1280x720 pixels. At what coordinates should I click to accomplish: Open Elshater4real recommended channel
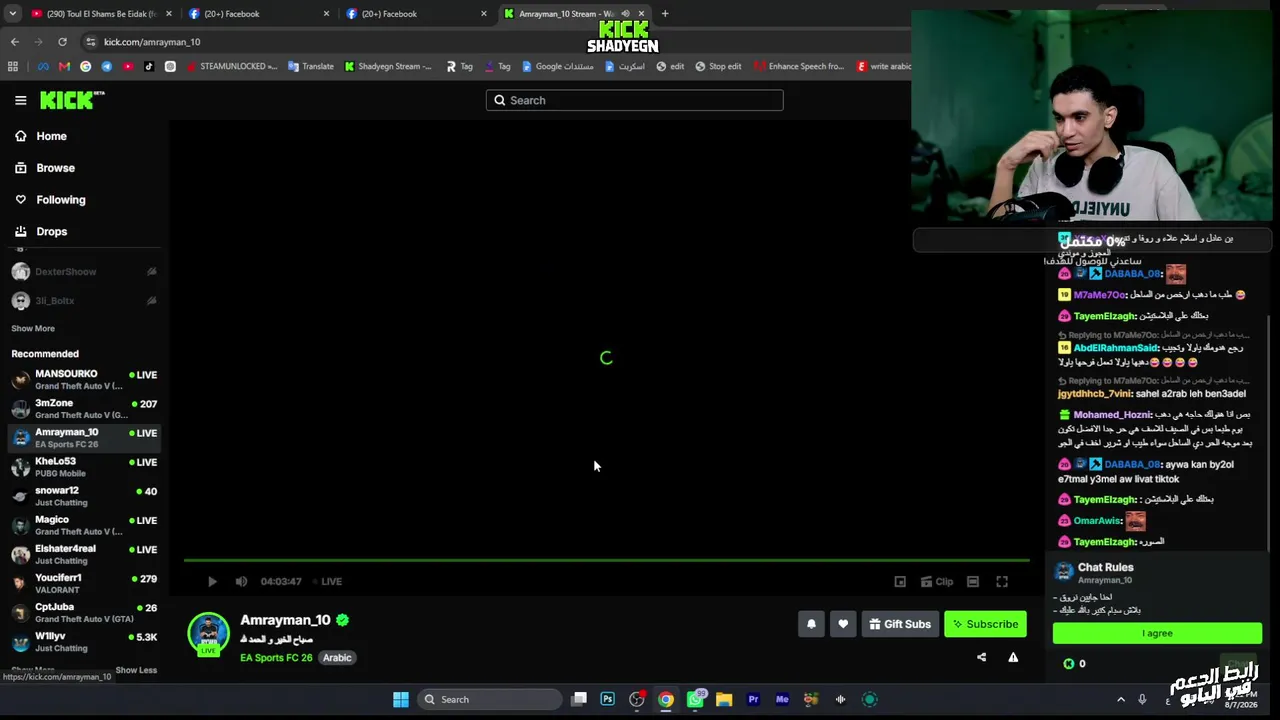click(84, 554)
